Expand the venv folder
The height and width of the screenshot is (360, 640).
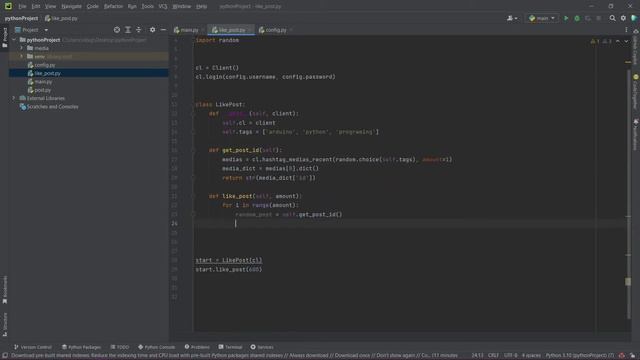(x=22, y=56)
